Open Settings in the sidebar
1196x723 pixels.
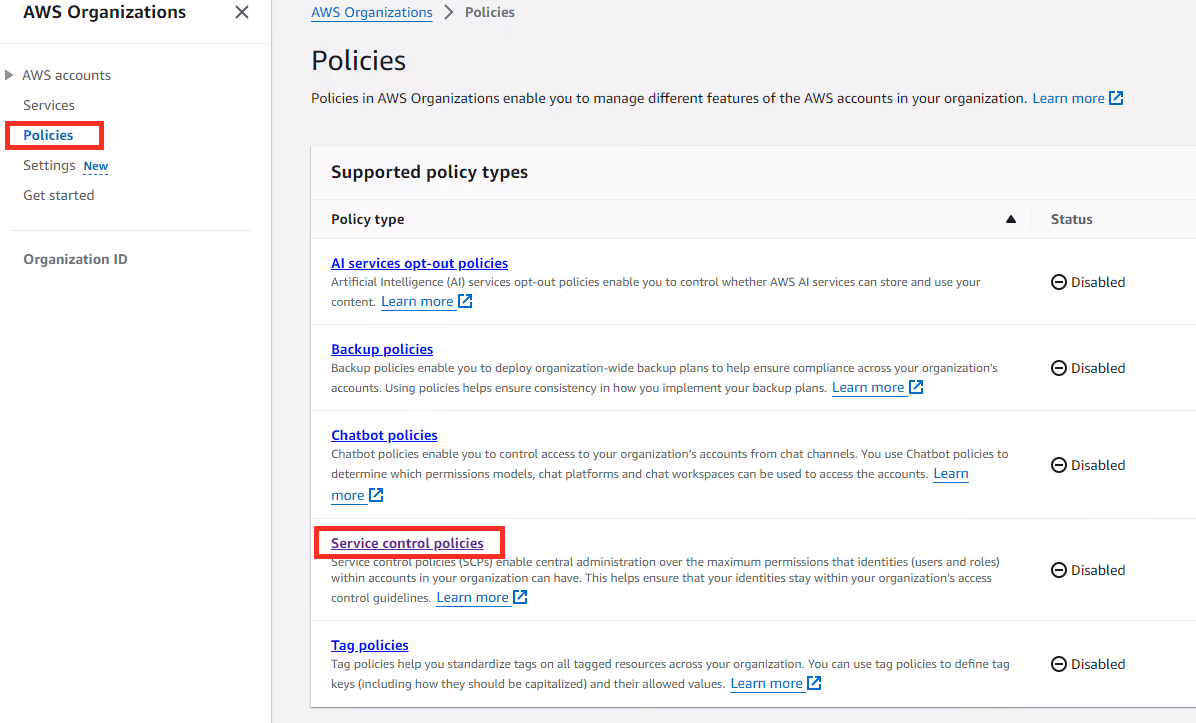pyautogui.click(x=49, y=165)
